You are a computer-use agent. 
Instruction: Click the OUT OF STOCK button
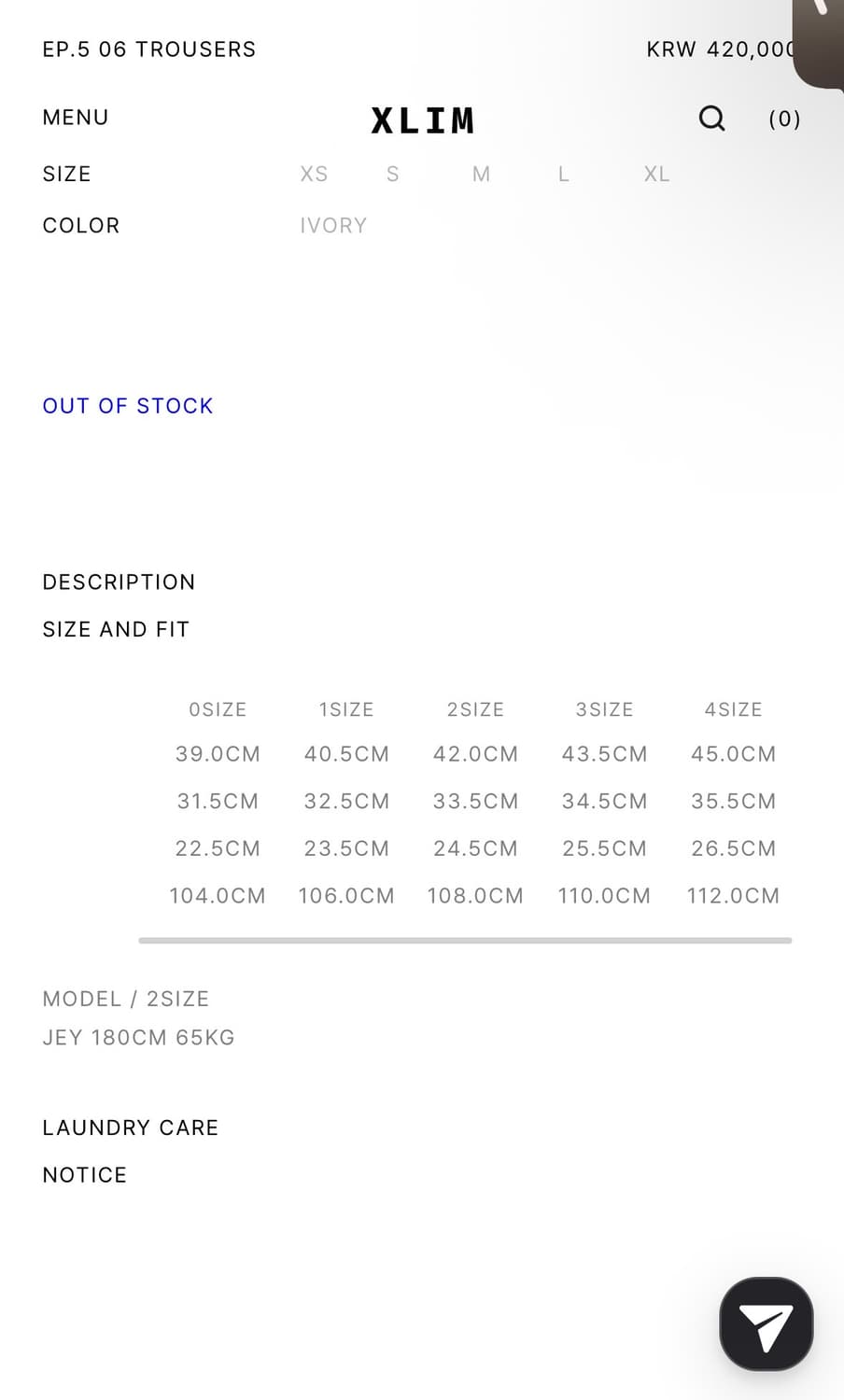point(128,406)
